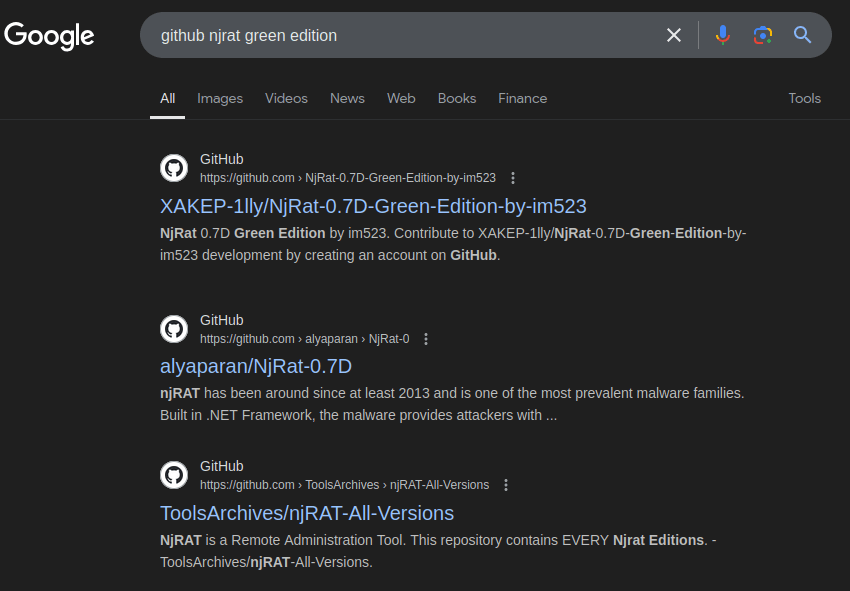This screenshot has height=591, width=850.
Task: Open Google Lens image search icon
Action: [762, 35]
